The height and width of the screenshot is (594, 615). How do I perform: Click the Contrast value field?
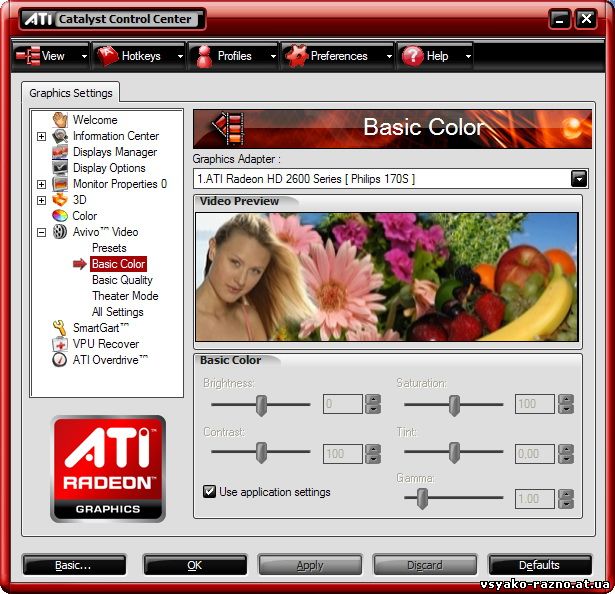click(x=343, y=454)
